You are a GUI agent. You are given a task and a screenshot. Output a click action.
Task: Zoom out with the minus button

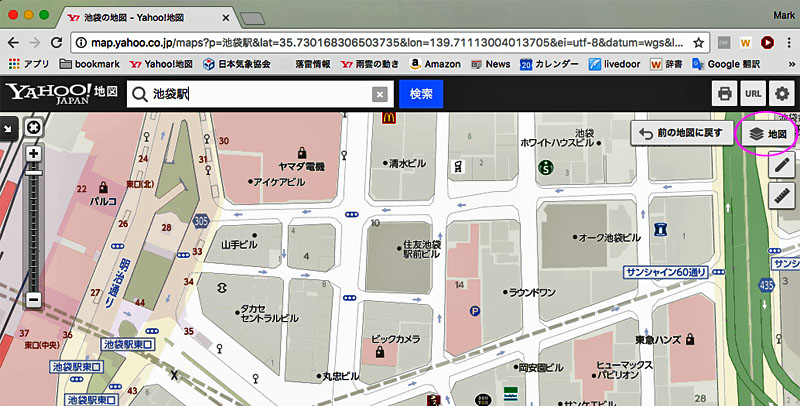point(34,299)
